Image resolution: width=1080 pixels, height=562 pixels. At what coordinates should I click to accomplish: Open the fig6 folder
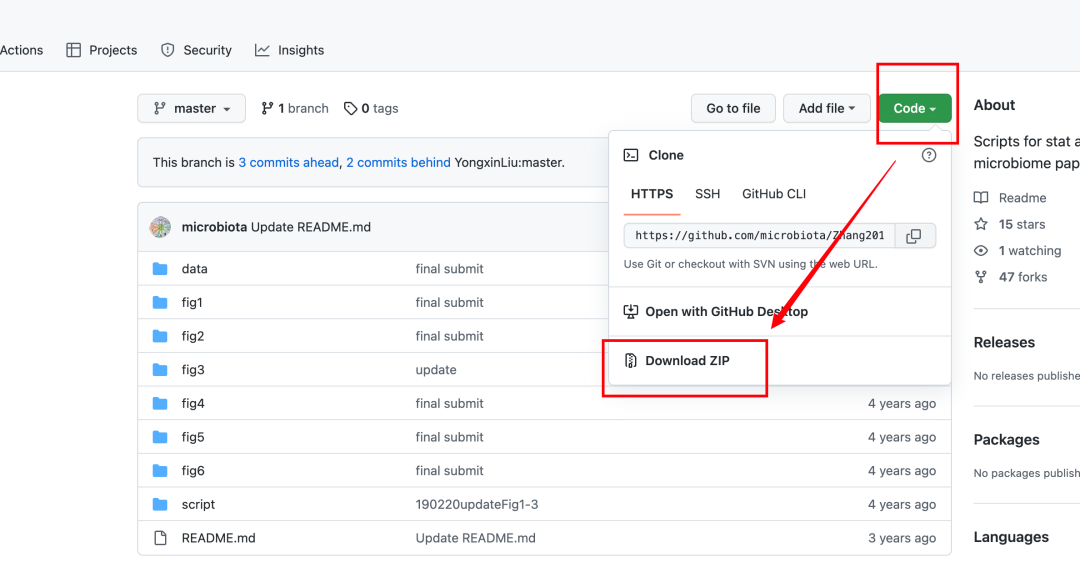193,471
